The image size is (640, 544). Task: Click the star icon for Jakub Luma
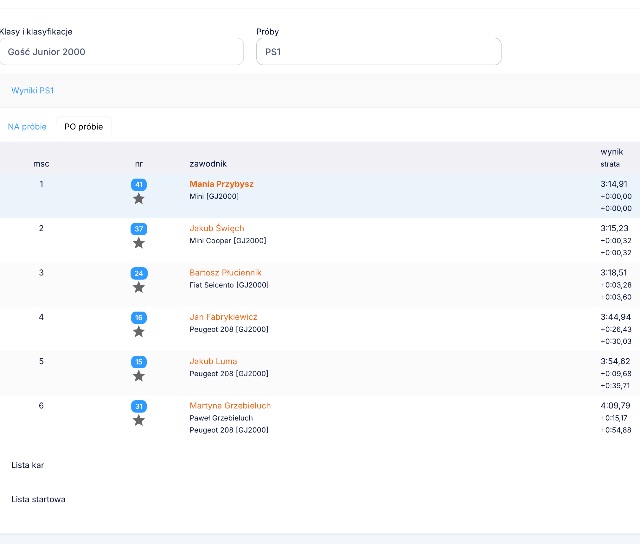(139, 376)
